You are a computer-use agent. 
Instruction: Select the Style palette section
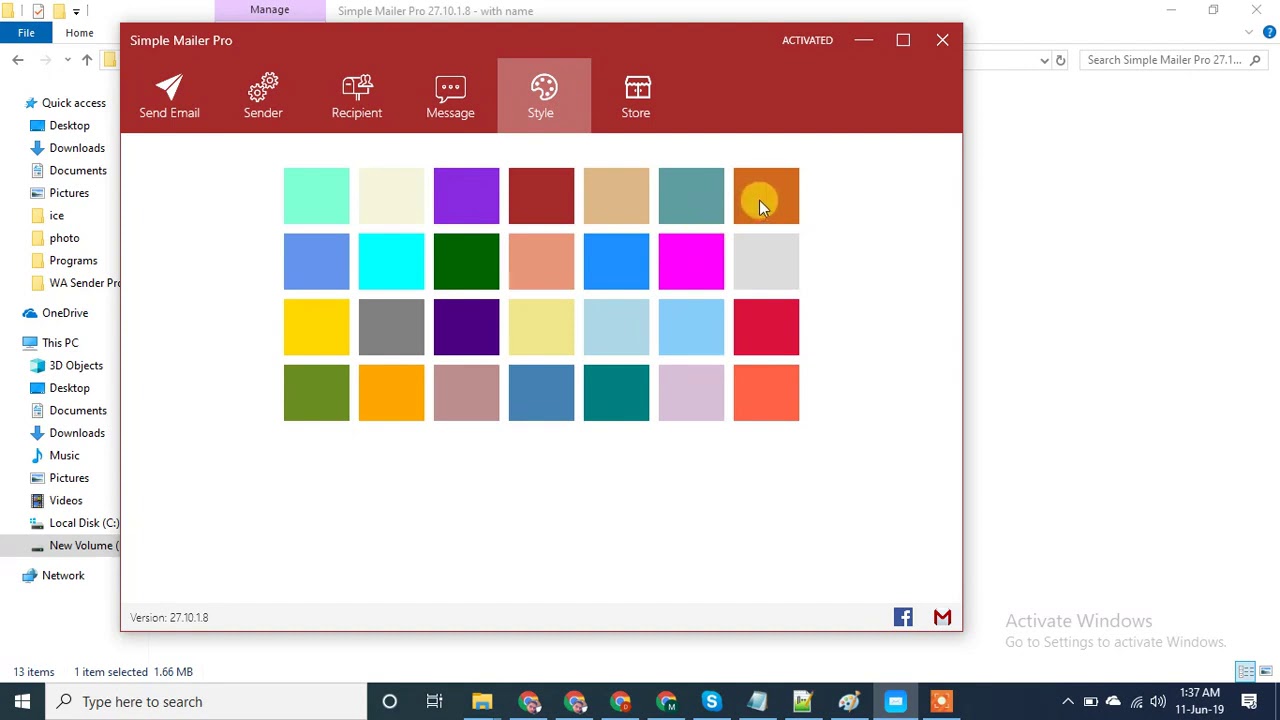(543, 96)
